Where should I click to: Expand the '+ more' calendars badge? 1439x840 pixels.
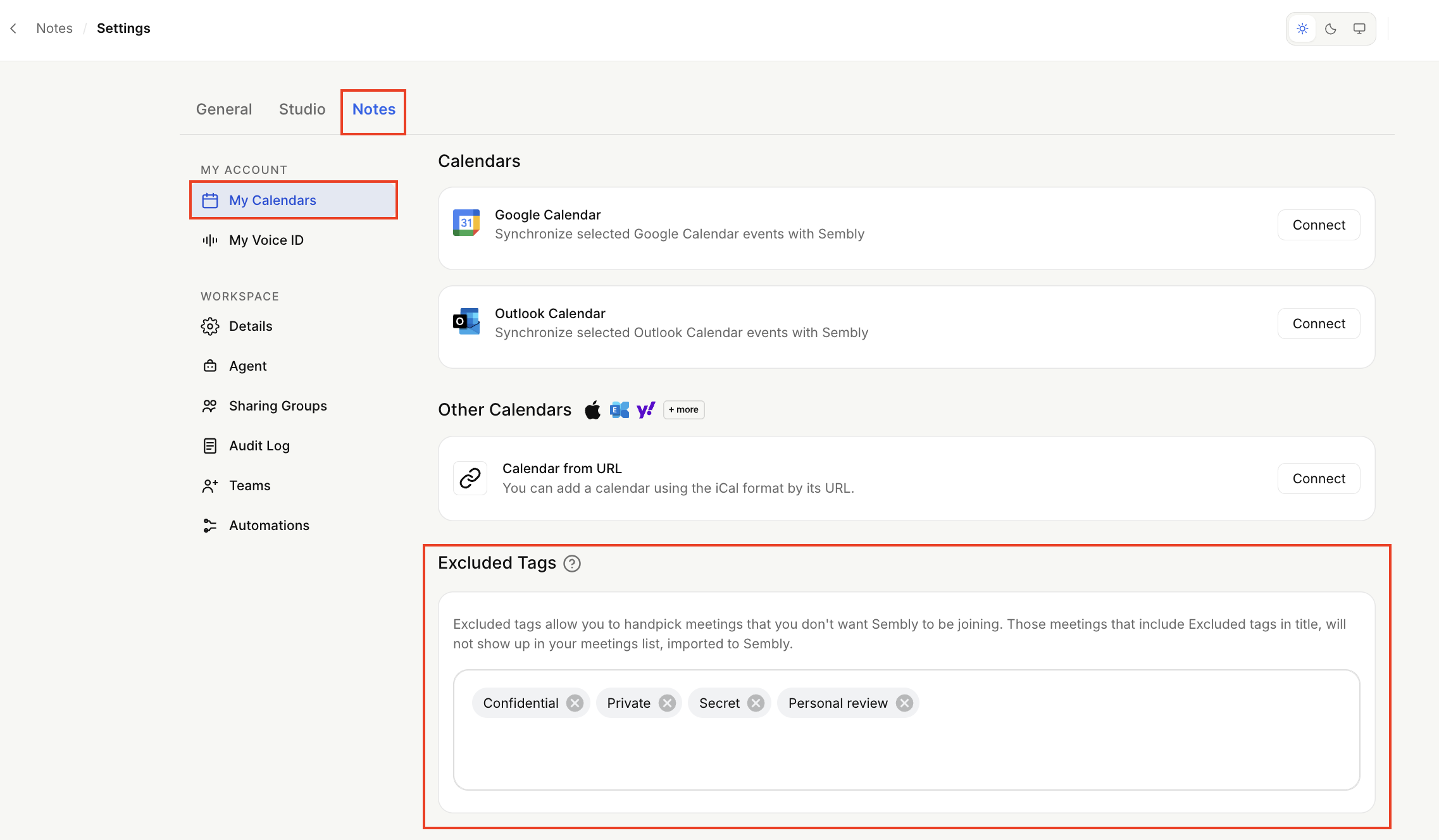pyautogui.click(x=684, y=410)
